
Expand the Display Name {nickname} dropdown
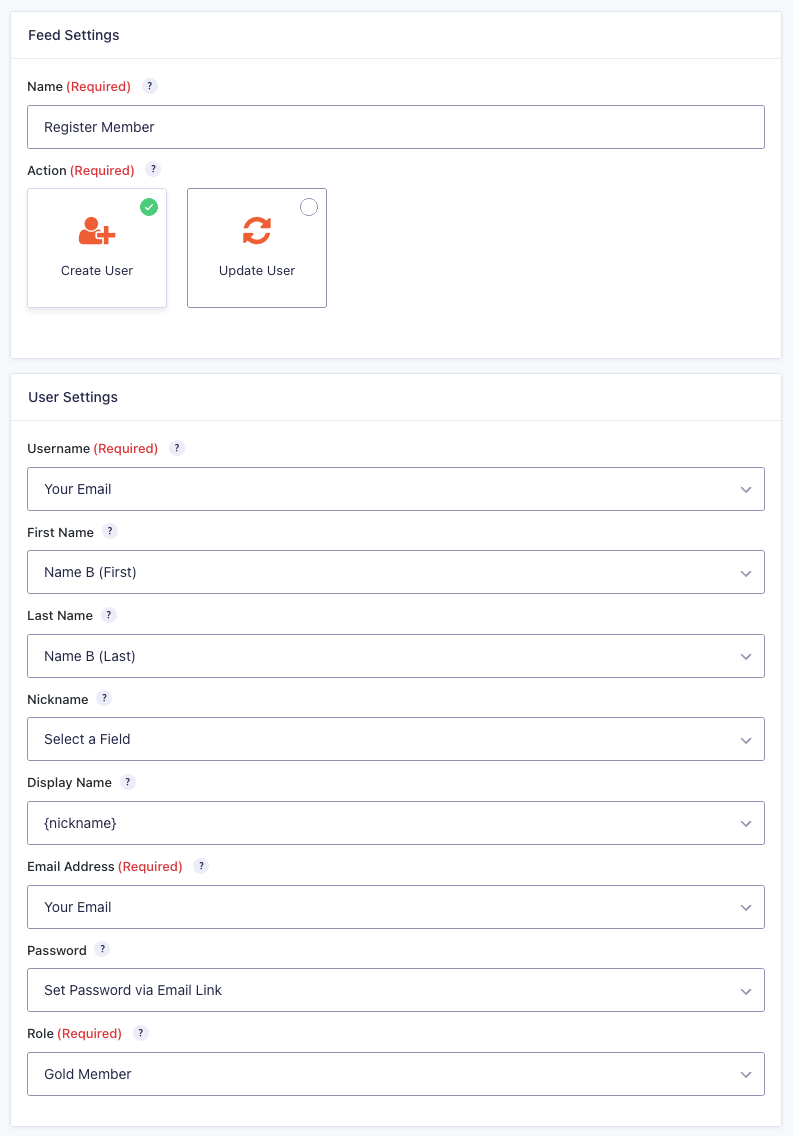pos(396,823)
